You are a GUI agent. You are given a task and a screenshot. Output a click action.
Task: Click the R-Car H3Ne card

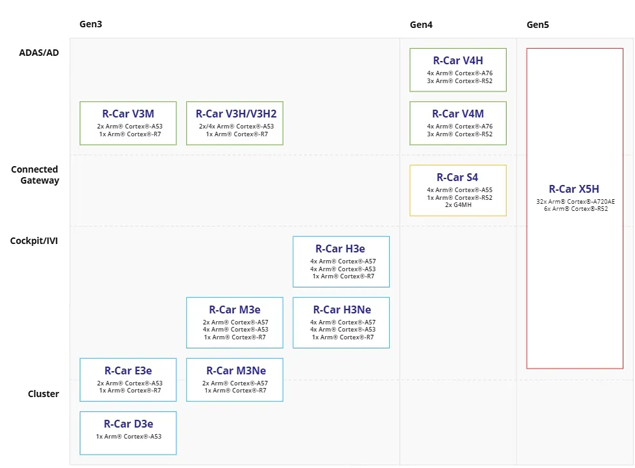341,323
